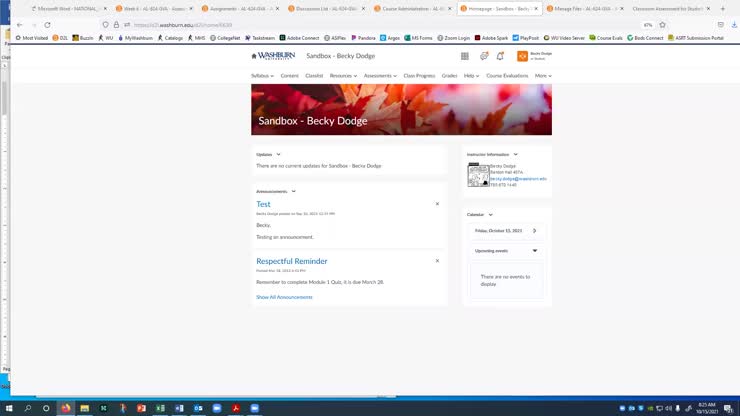Open PowerPoint in the taskbar
Image resolution: width=740 pixels, height=416 pixels.
pyautogui.click(x=141, y=408)
